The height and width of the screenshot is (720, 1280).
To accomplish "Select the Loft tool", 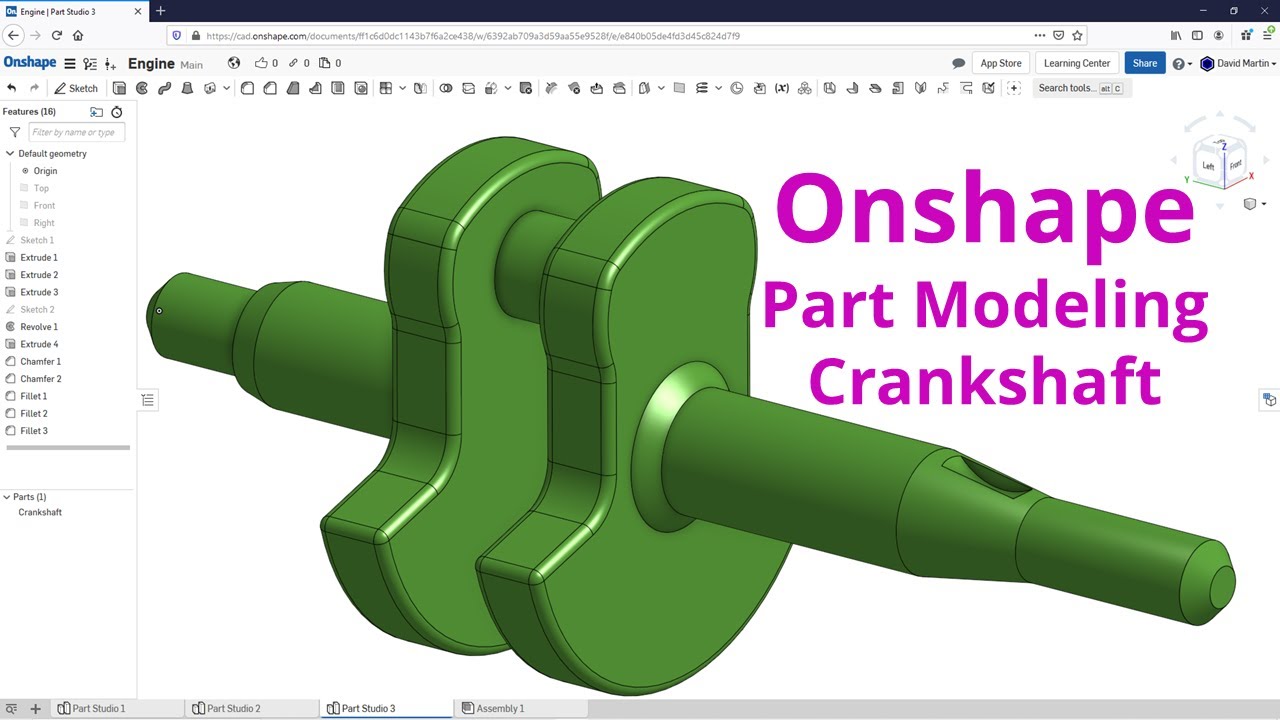I will pyautogui.click(x=187, y=88).
